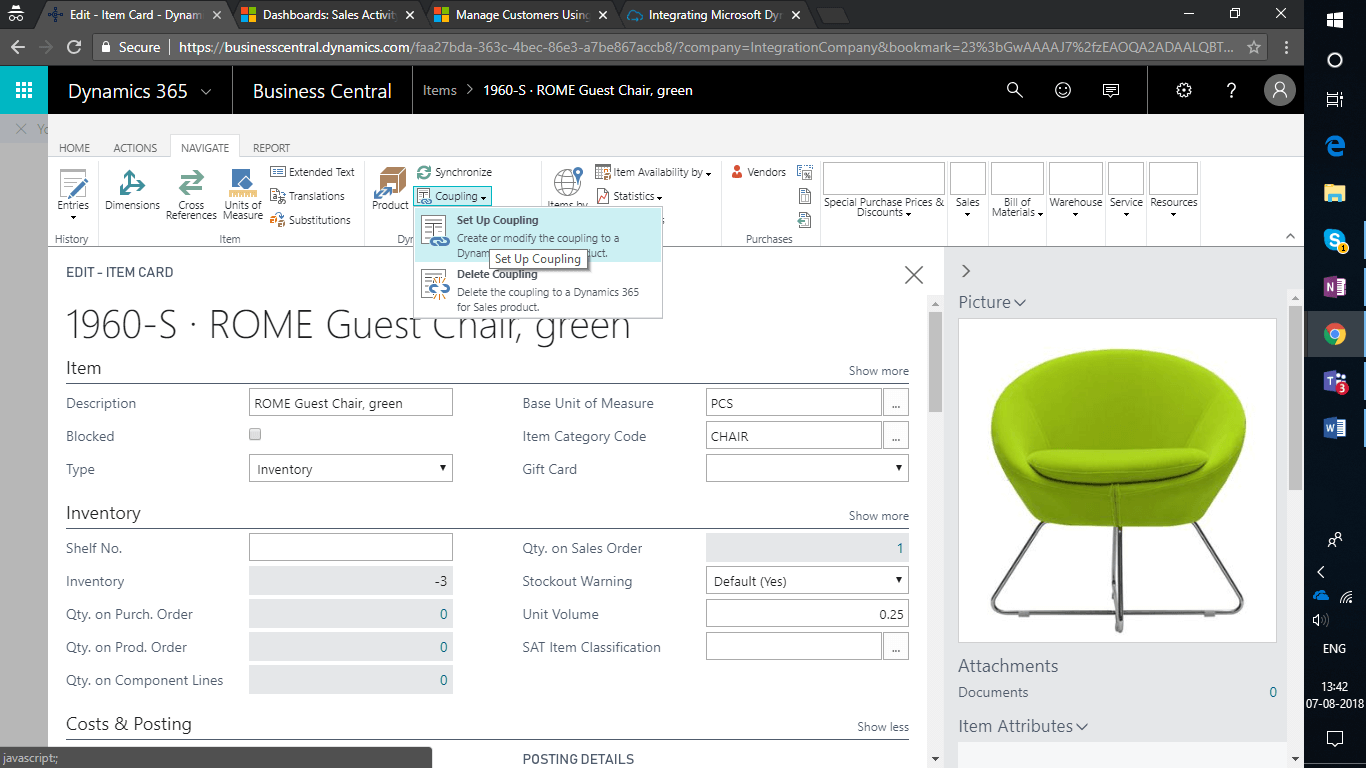This screenshot has width=1366, height=768.
Task: Expand the Sales ribbon menu
Action: coord(968,191)
